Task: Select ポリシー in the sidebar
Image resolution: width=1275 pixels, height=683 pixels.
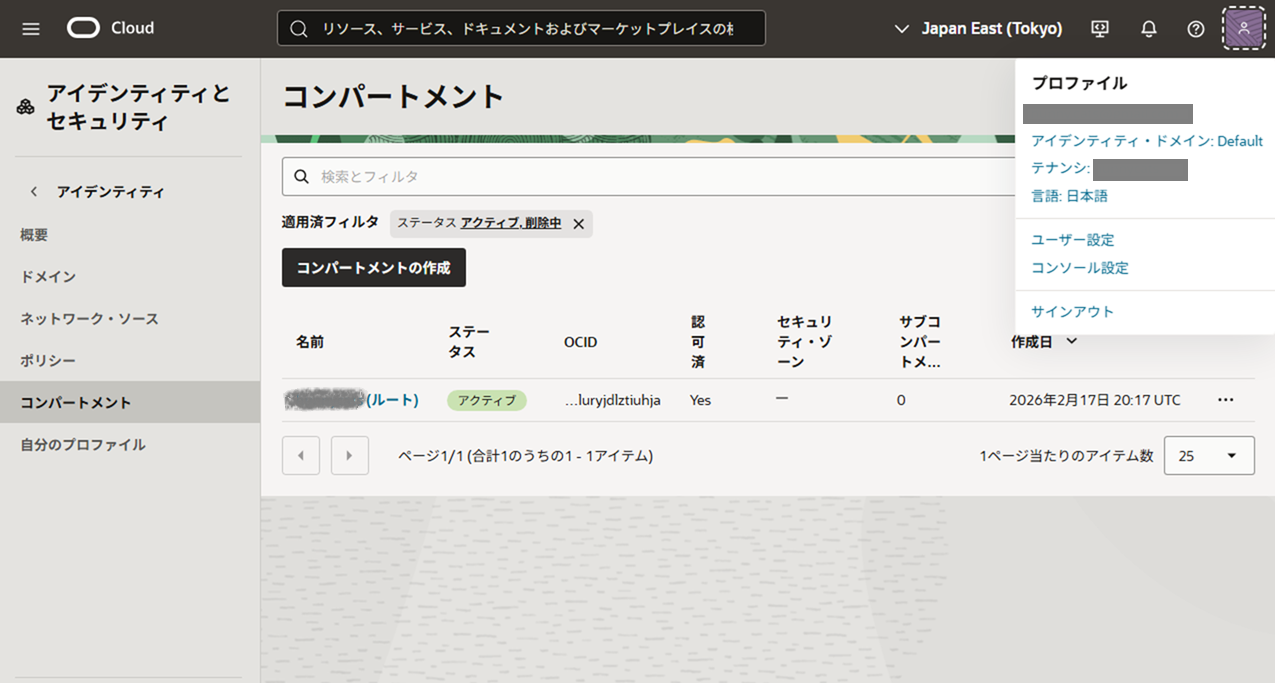Action: point(48,360)
